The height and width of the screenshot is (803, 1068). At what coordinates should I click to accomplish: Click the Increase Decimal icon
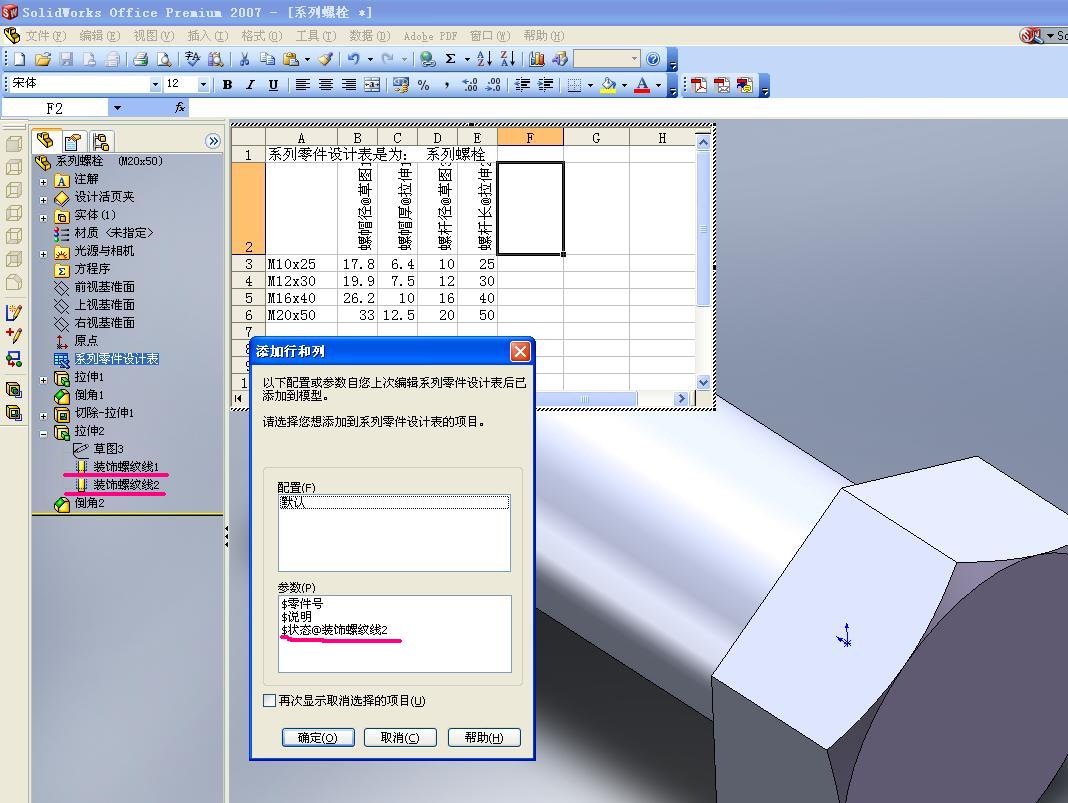470,85
